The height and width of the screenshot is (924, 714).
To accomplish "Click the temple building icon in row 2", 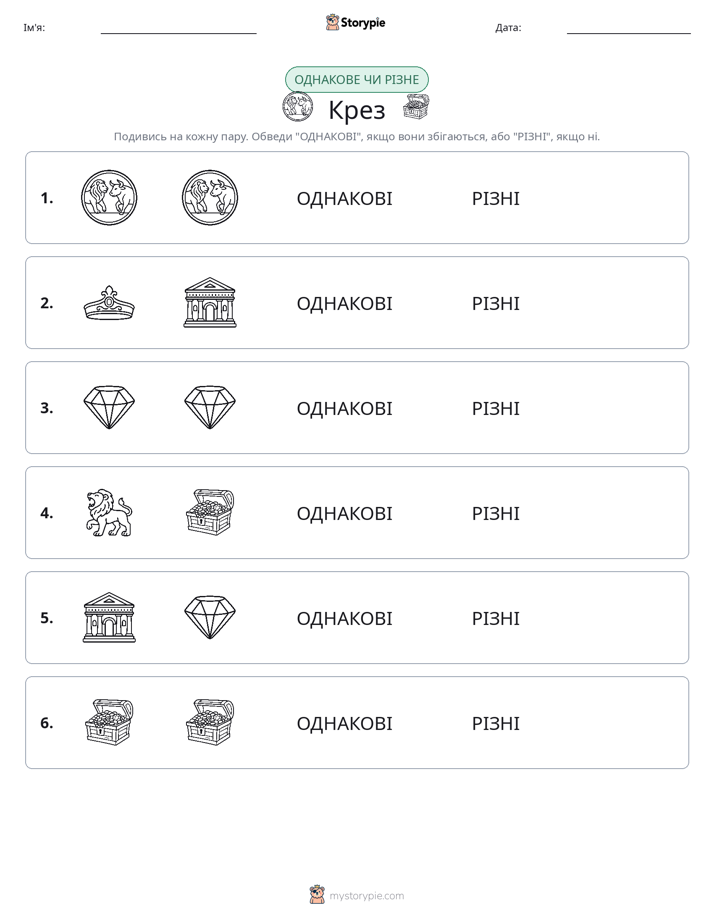I will pos(210,302).
